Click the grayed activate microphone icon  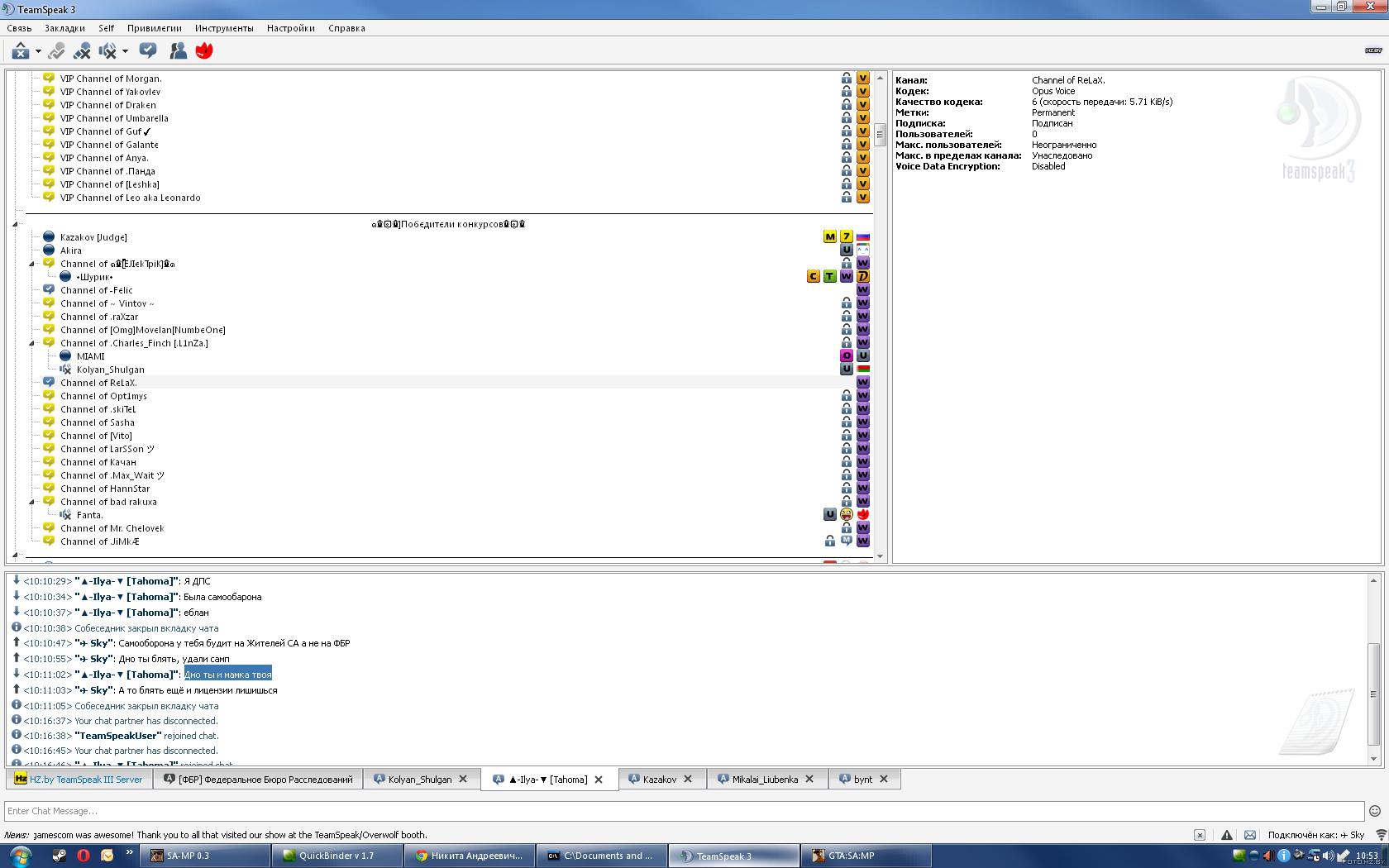click(x=56, y=51)
